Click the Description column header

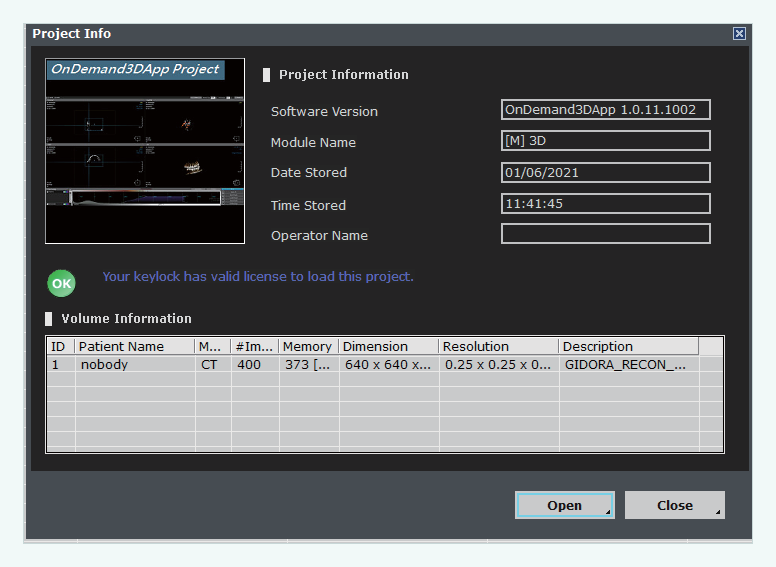click(629, 346)
